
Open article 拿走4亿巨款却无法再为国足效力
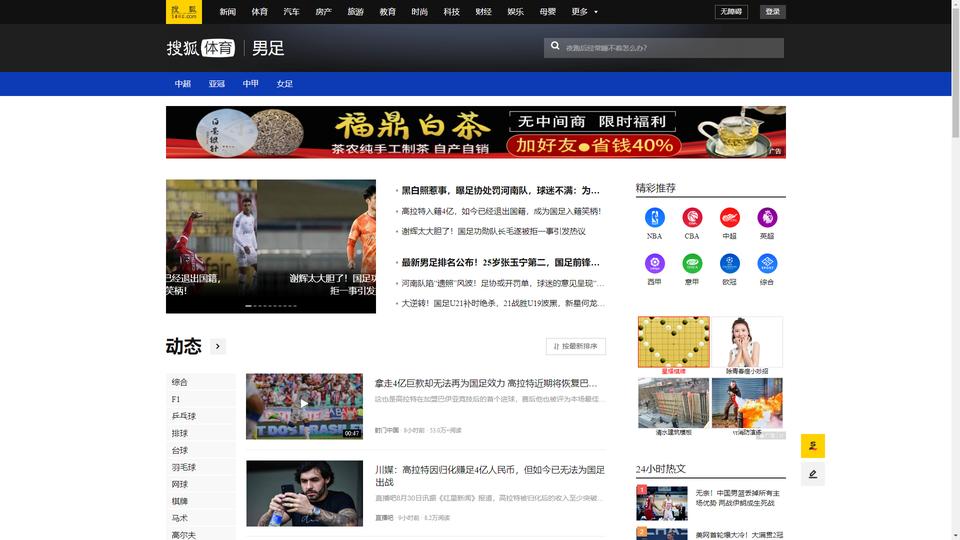[x=486, y=383]
